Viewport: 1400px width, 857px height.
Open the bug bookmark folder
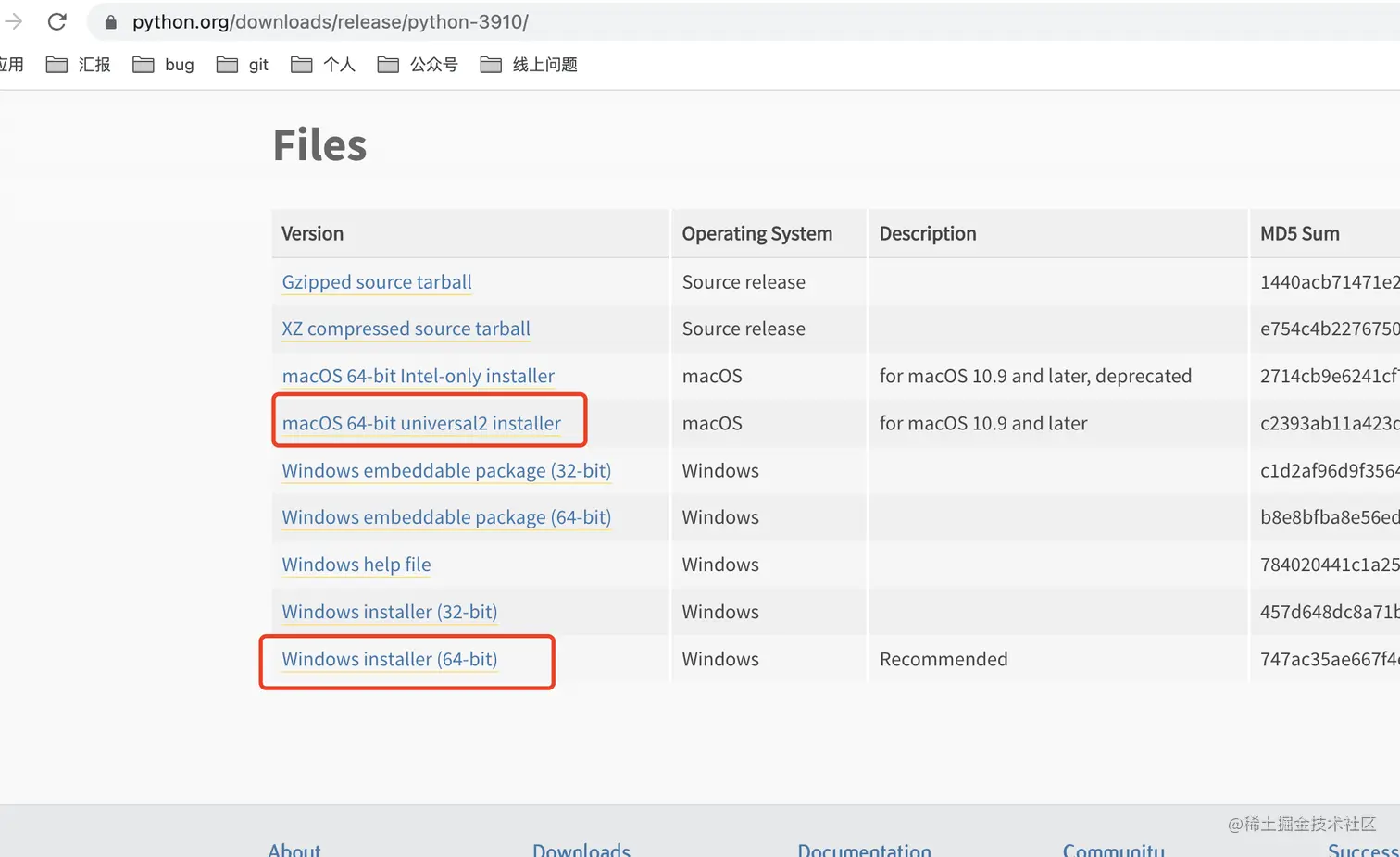163,65
